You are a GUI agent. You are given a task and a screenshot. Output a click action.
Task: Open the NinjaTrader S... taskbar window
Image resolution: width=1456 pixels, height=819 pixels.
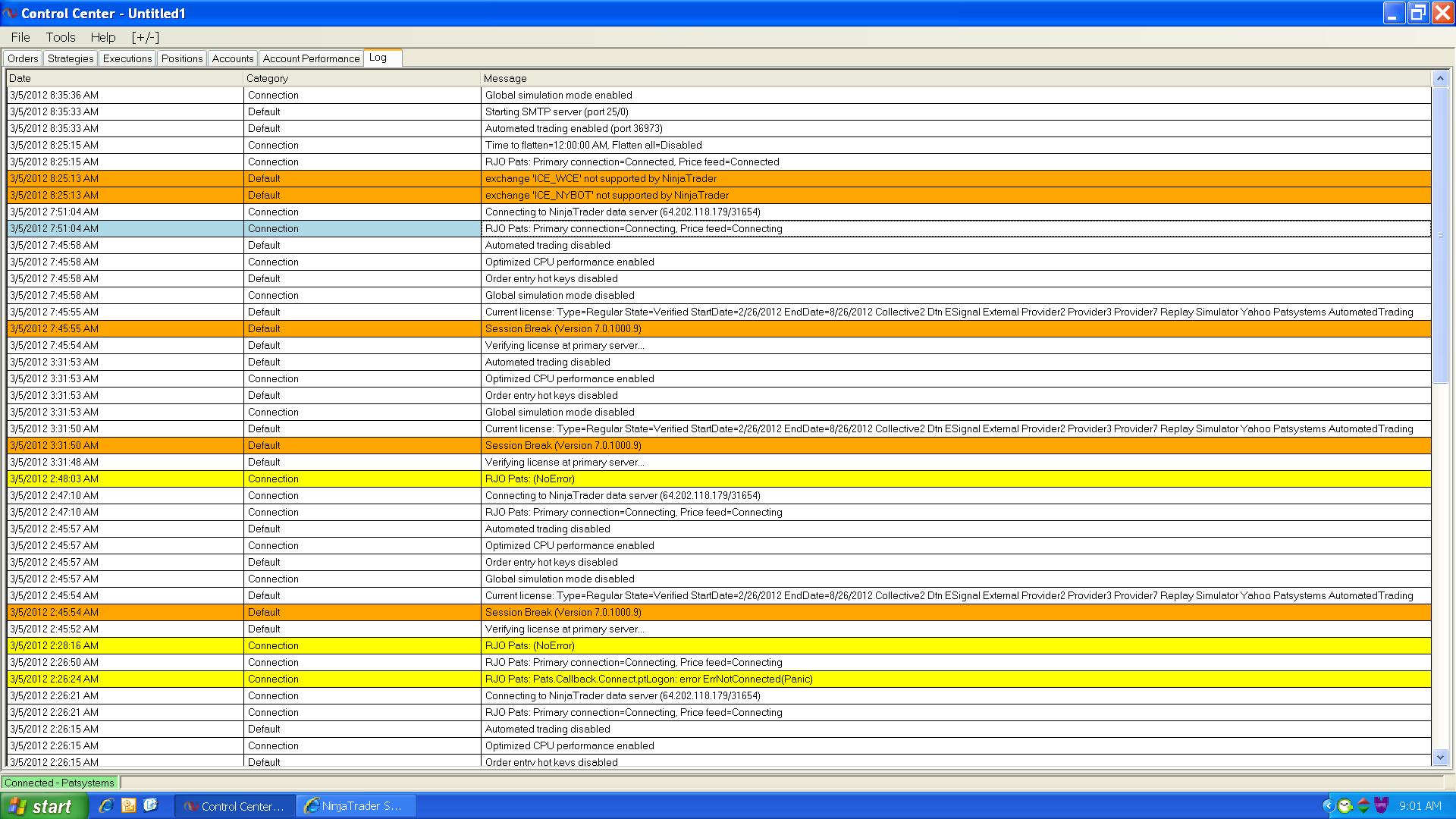pos(356,806)
